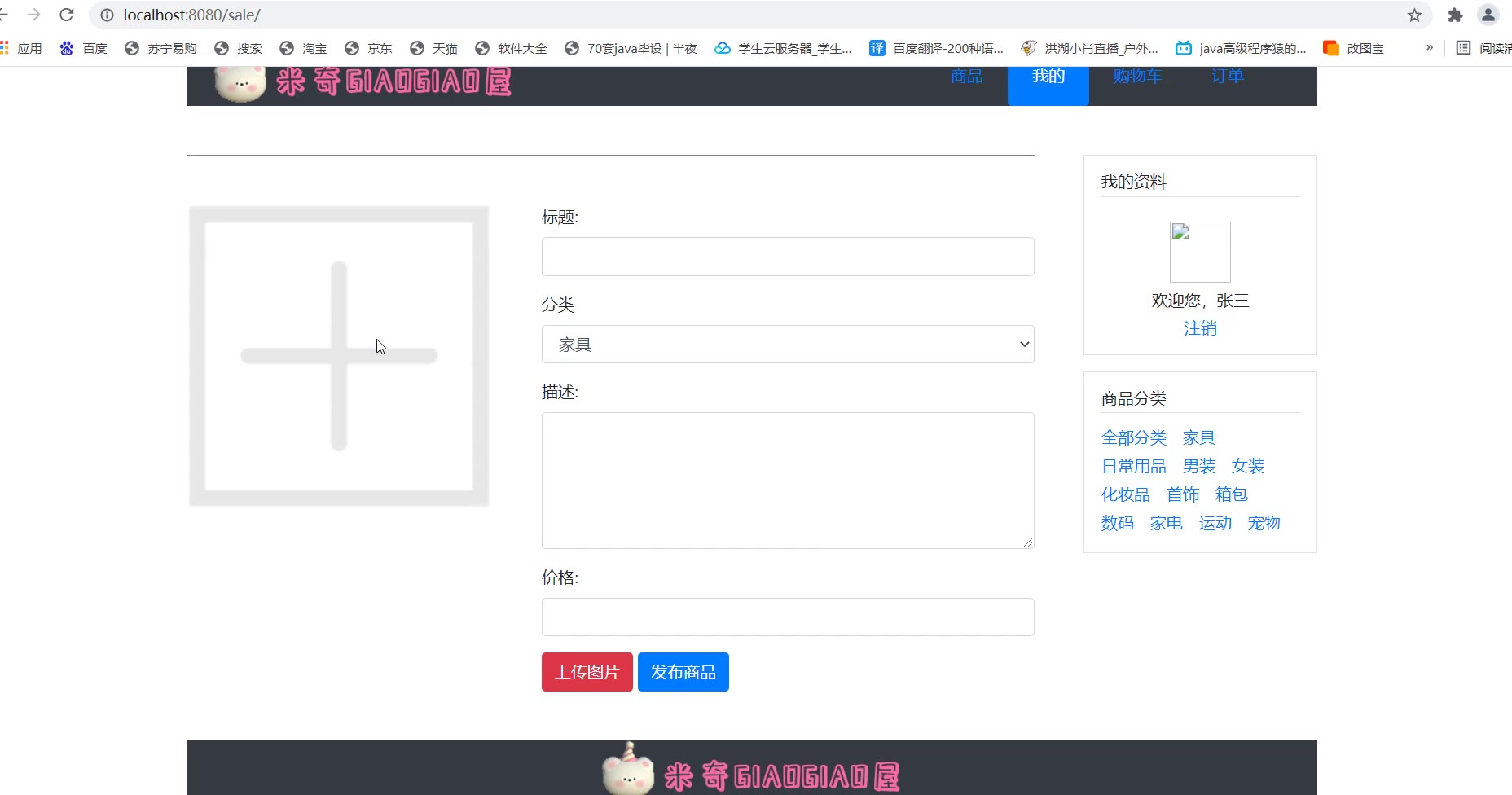The image size is (1512, 795).
Task: Open the 淘宝 bookmark
Action: point(303,48)
